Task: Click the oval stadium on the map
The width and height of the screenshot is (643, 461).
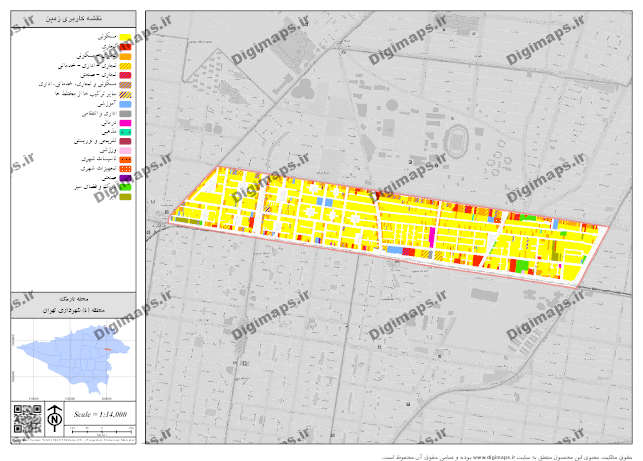Action: [x=456, y=141]
